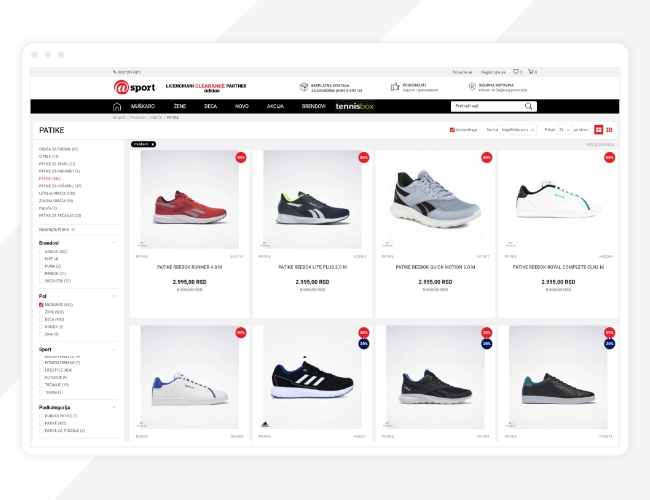The height and width of the screenshot is (500, 650).
Task: Switch to the red grid view icon
Action: click(x=599, y=130)
